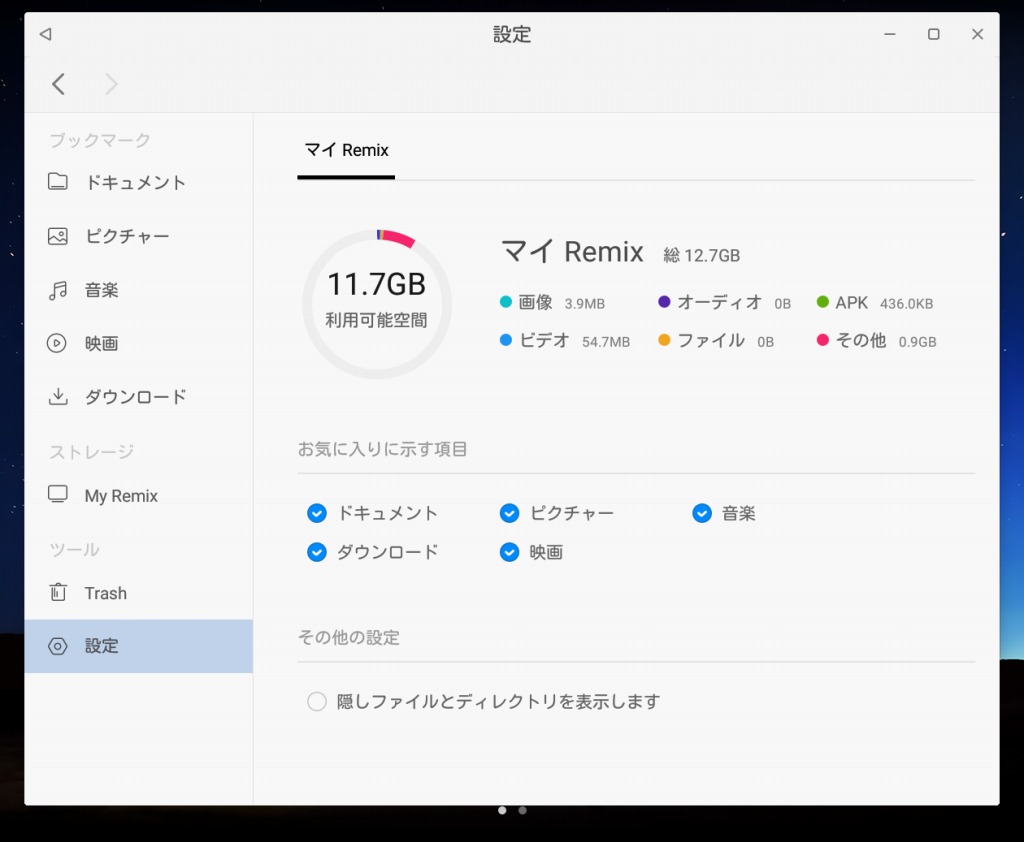Viewport: 1024px width, 842px height.
Task: Uncheck the ピクチャー favorites checkbox
Action: [x=509, y=513]
